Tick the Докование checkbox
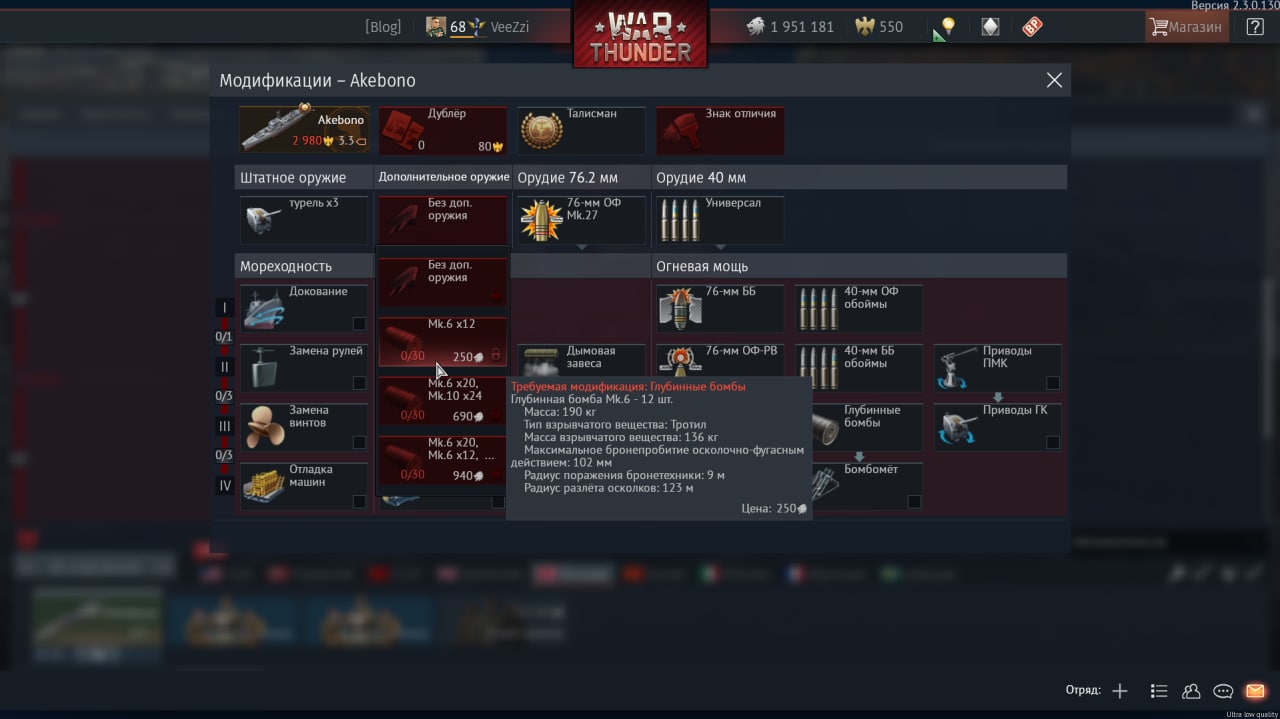Viewport: 1280px width, 719px height. coord(359,323)
